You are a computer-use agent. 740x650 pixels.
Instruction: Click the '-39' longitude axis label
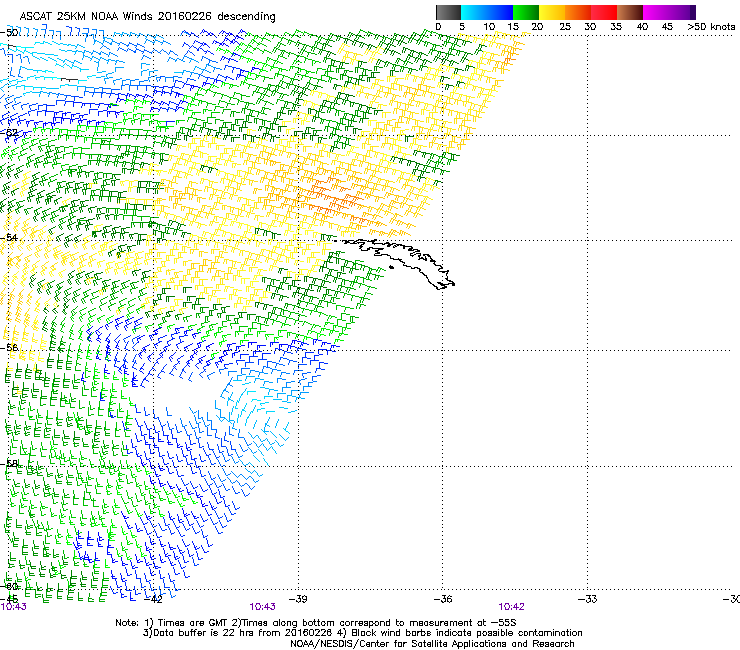pyautogui.click(x=298, y=599)
